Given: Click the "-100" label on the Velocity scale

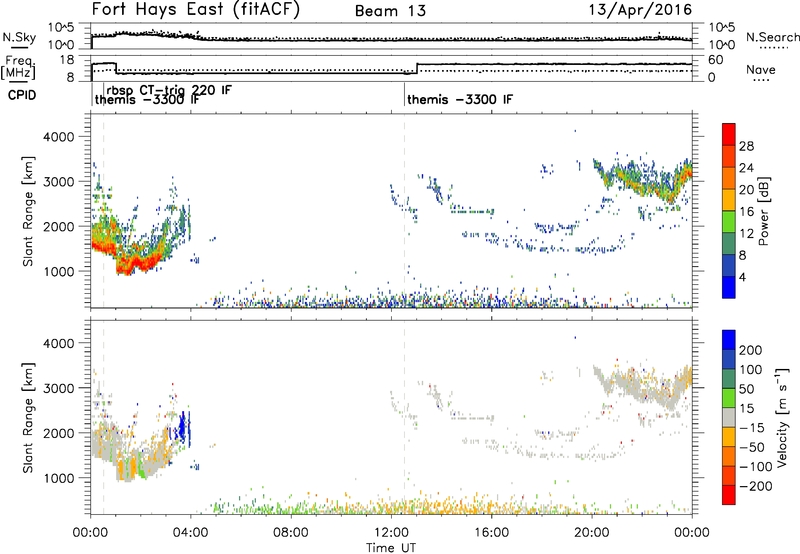Looking at the screenshot, I should coord(756,466).
